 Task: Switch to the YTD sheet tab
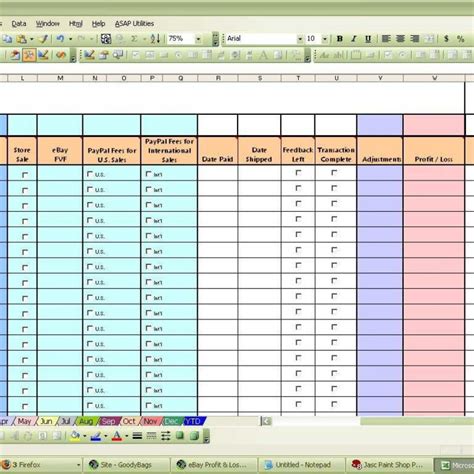tap(193, 421)
